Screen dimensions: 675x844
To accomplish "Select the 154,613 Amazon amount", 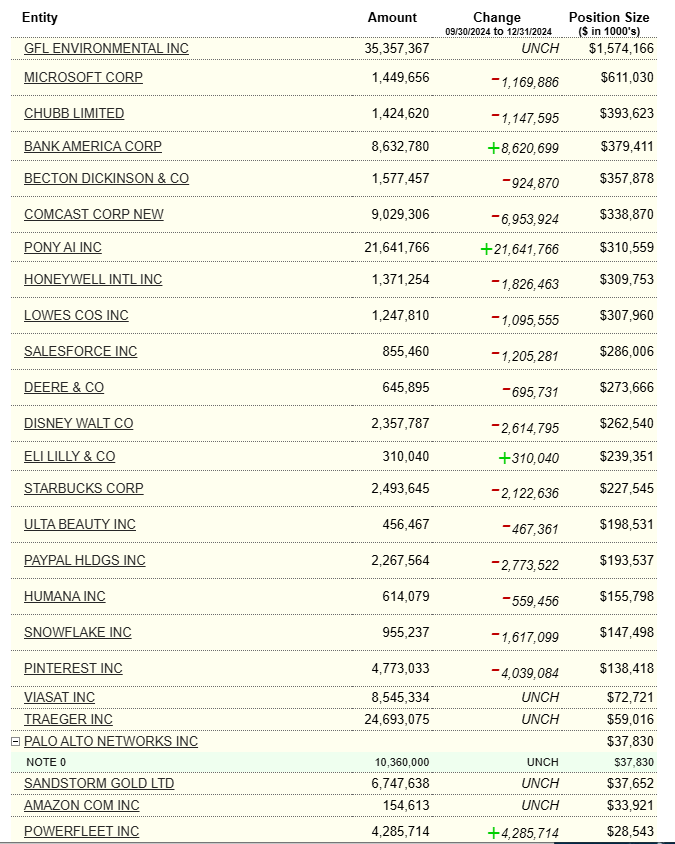I will point(405,806).
